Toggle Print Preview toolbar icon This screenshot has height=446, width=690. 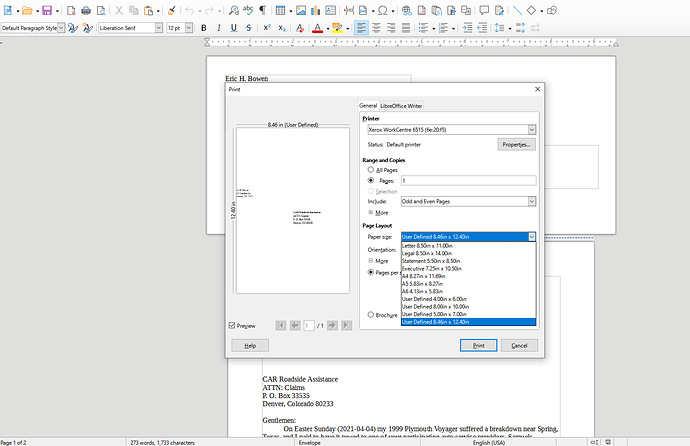click(101, 10)
